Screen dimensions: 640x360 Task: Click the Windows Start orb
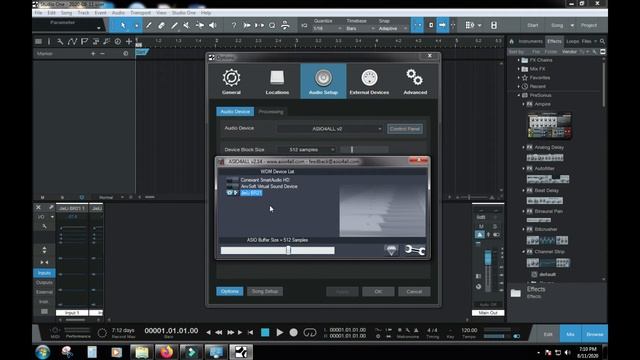click(42, 352)
